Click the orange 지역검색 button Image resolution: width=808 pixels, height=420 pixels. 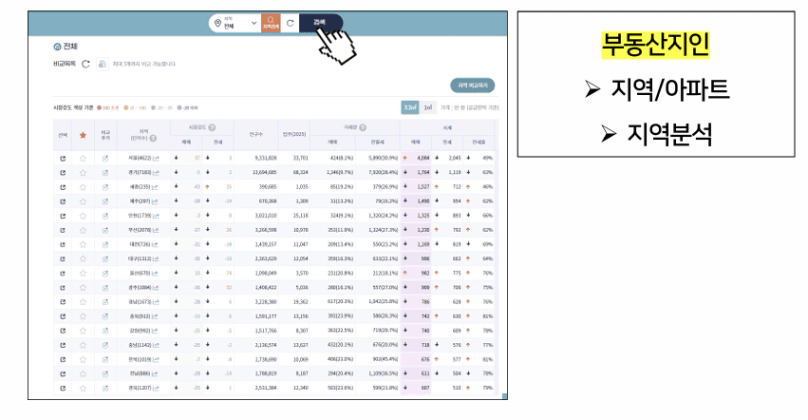(271, 23)
